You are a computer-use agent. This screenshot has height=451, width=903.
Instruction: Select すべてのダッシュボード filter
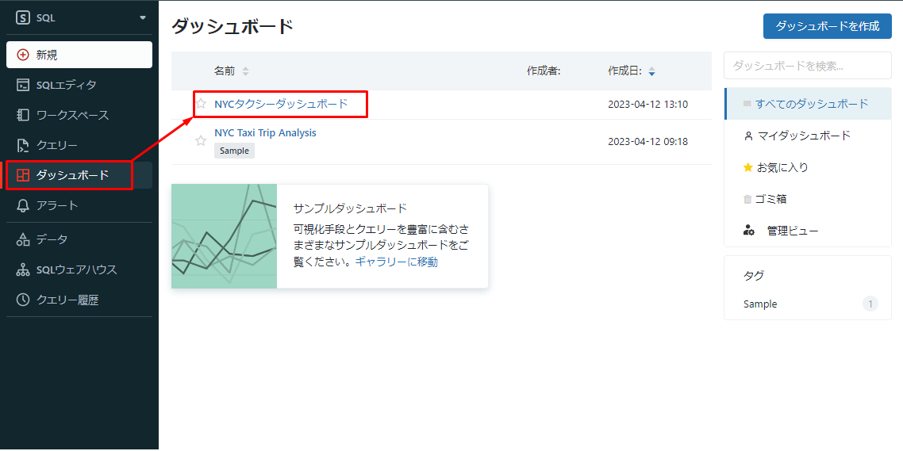(808, 104)
